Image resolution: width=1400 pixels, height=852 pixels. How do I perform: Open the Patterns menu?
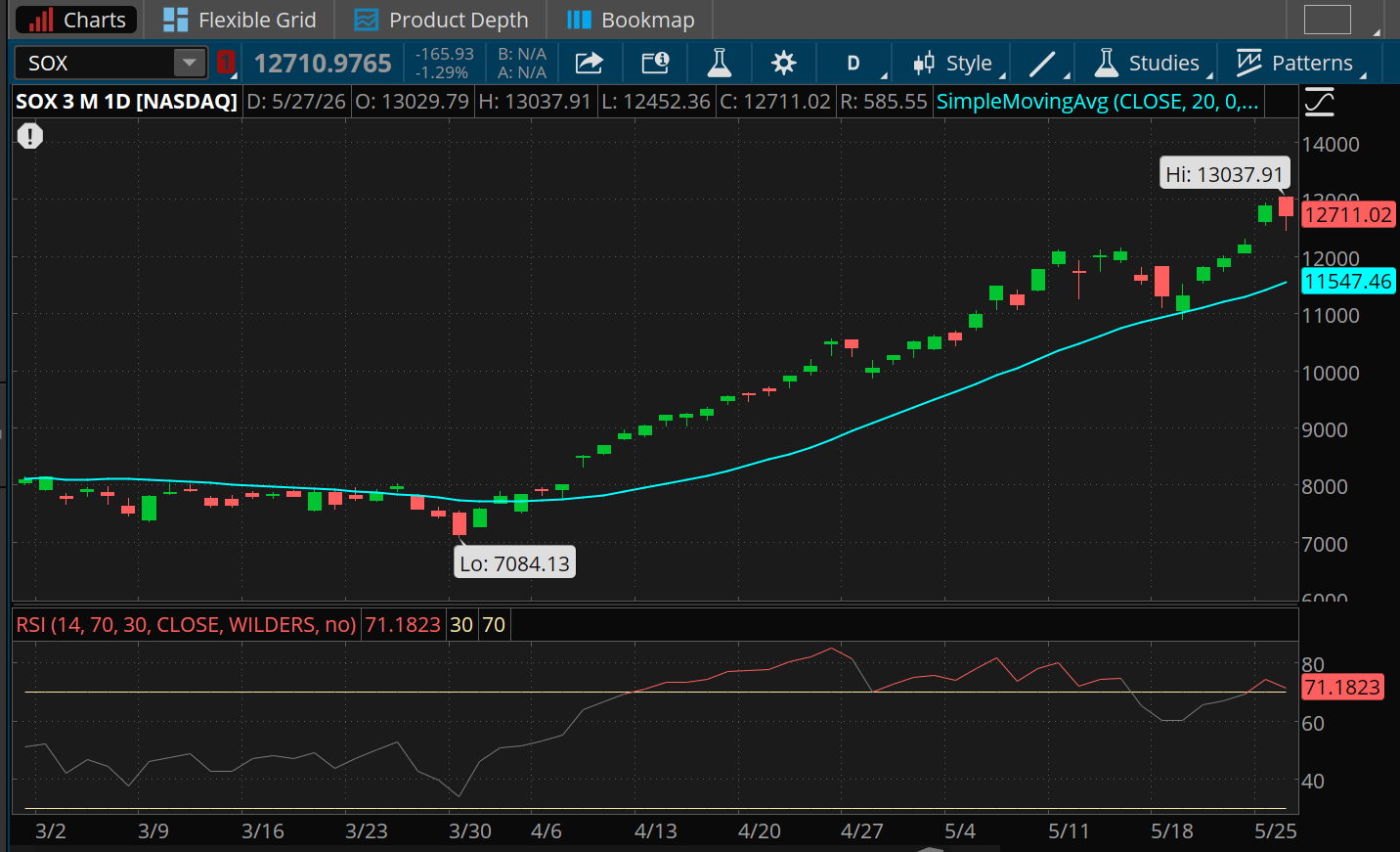click(x=1295, y=63)
